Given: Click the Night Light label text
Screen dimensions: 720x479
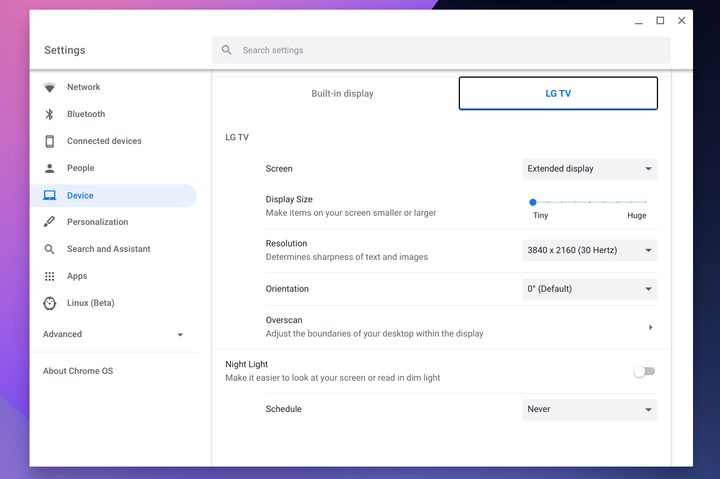Looking at the screenshot, I should 246,364.
